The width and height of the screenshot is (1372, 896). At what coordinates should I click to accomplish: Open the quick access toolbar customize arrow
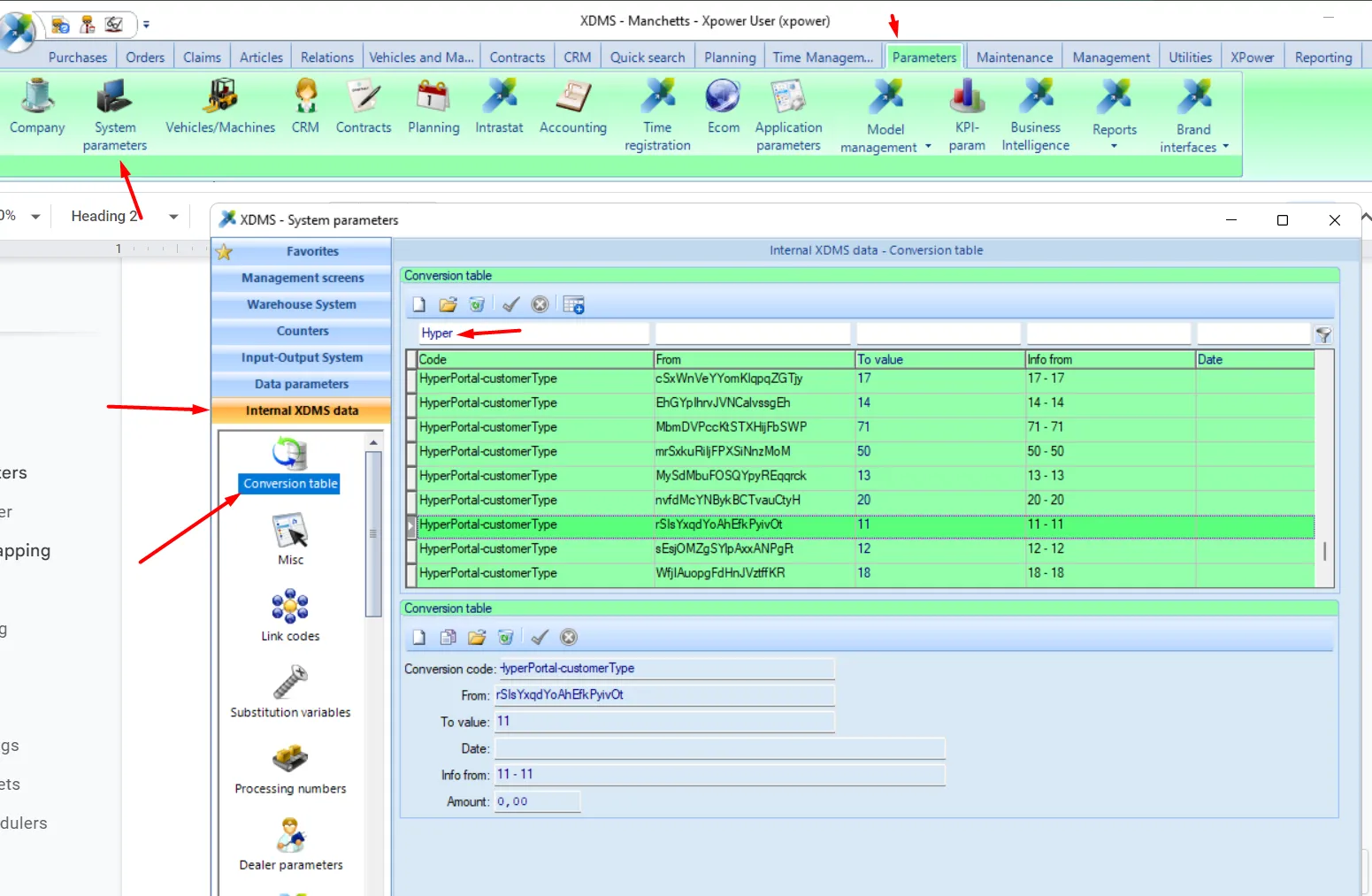coord(146,25)
